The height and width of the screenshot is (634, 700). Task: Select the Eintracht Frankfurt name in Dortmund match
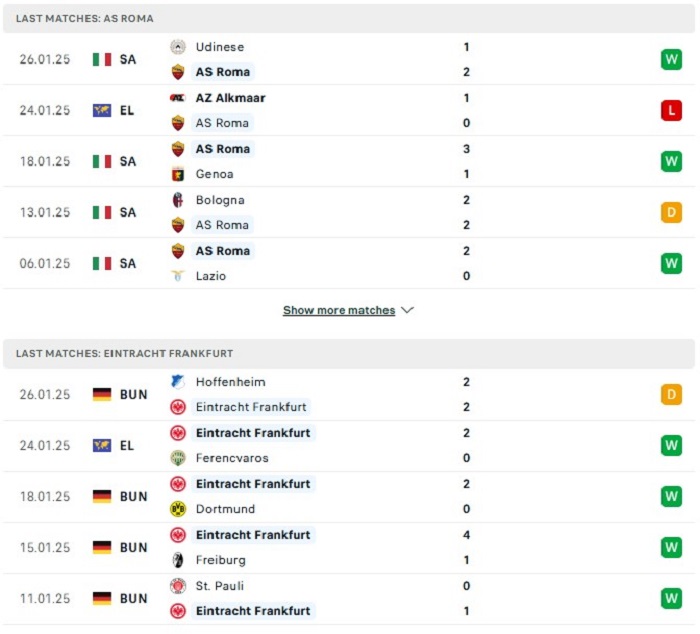click(253, 484)
